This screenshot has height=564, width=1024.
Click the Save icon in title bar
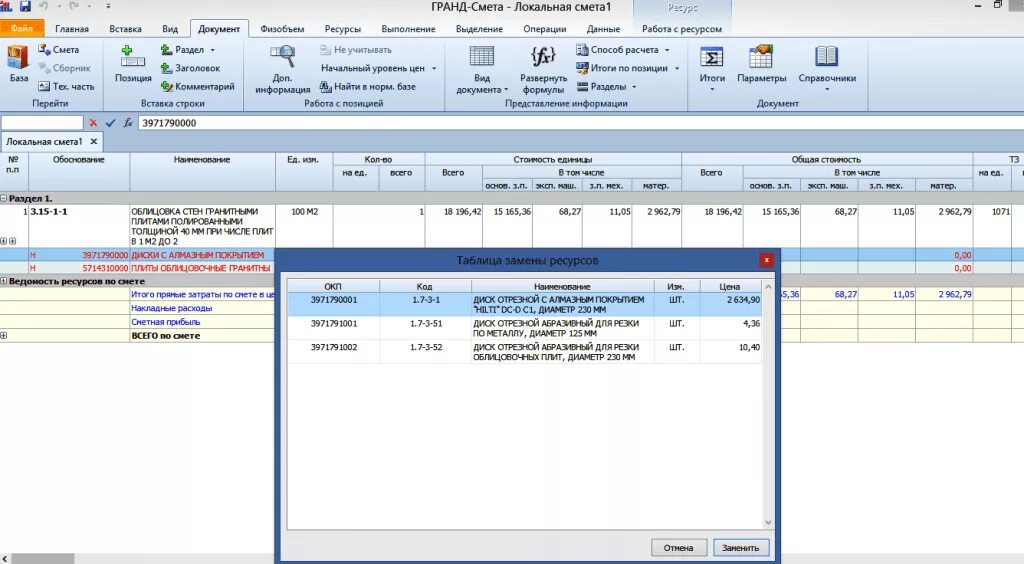(x=25, y=7)
